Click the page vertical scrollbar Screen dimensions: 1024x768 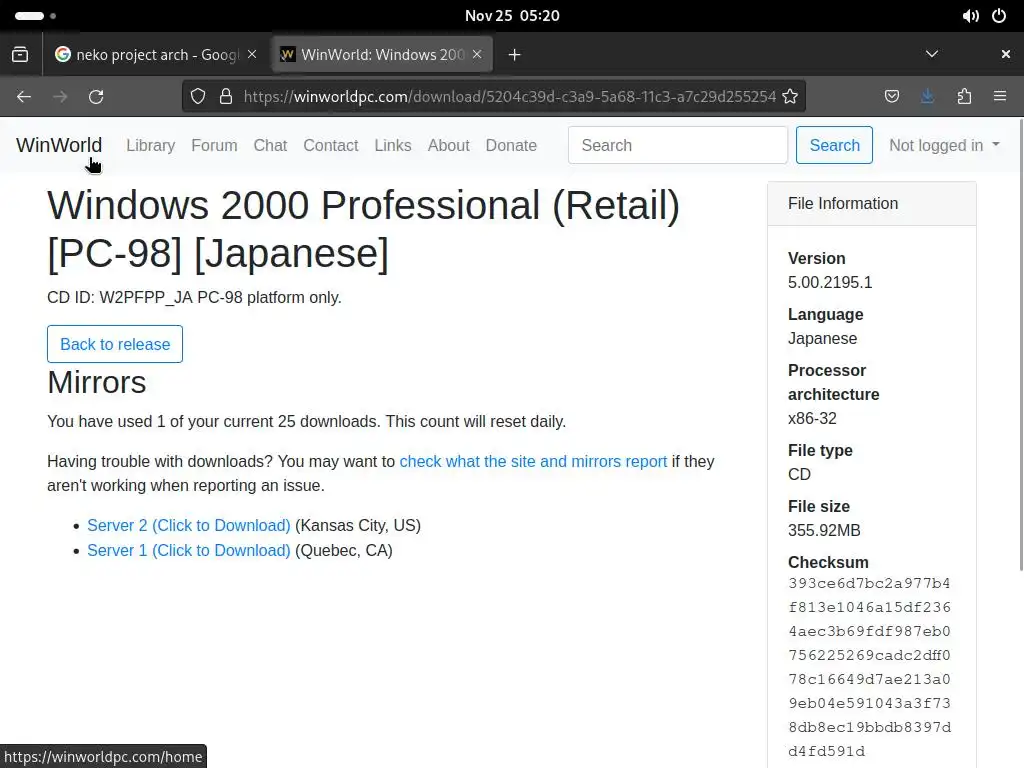1019,343
